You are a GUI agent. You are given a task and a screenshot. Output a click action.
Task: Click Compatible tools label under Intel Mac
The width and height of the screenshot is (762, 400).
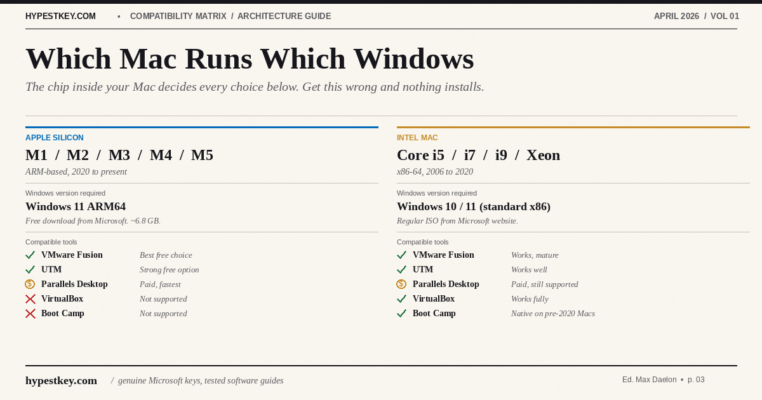(x=422, y=242)
